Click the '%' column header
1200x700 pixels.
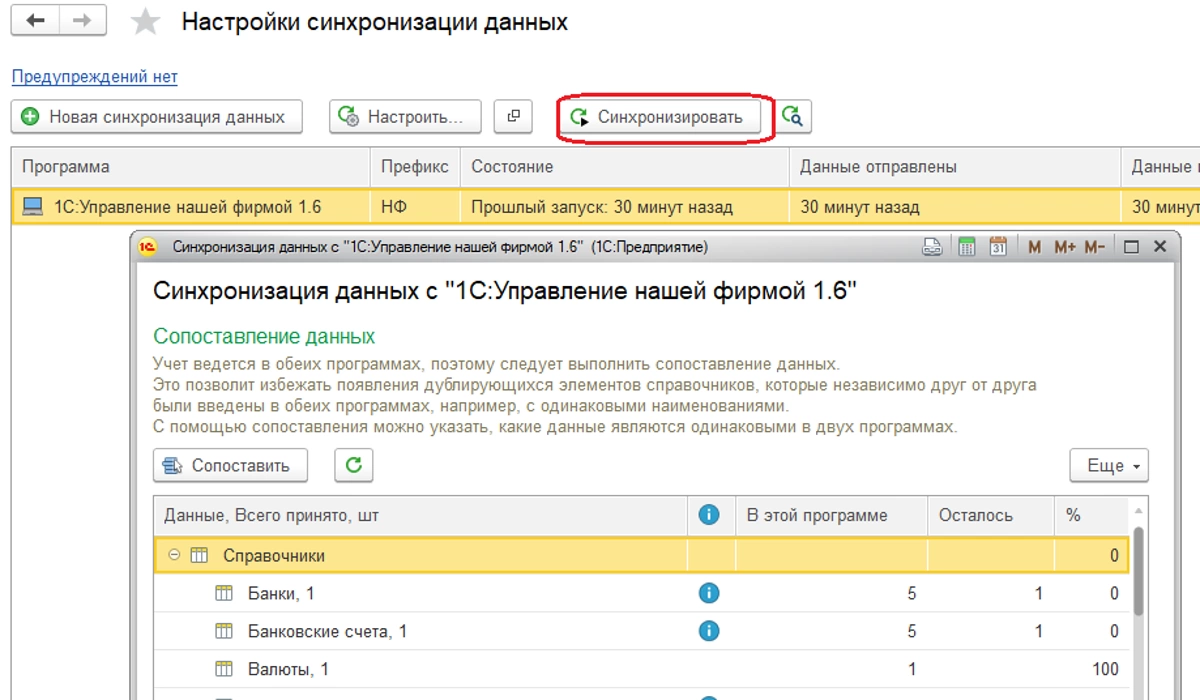click(1091, 516)
